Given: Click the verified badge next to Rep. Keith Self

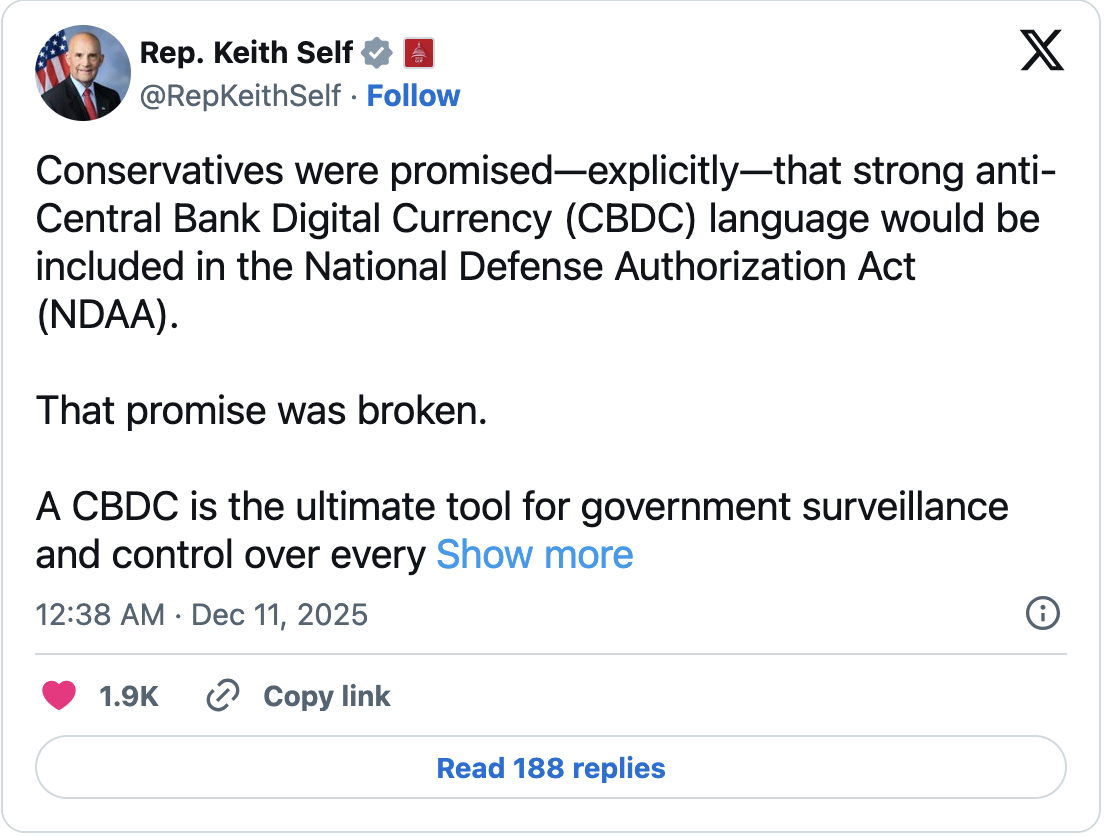Looking at the screenshot, I should pyautogui.click(x=377, y=53).
